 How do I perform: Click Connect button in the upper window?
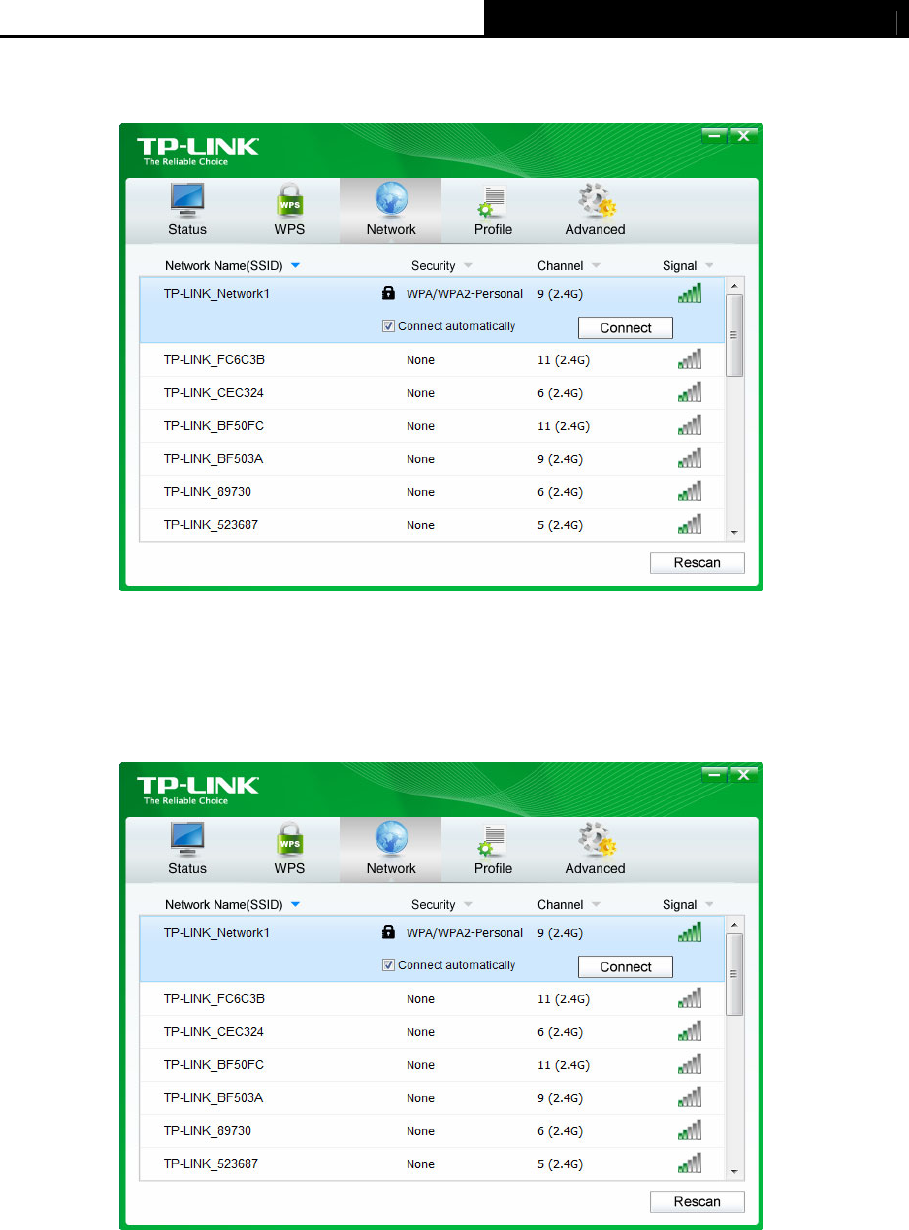(x=625, y=328)
